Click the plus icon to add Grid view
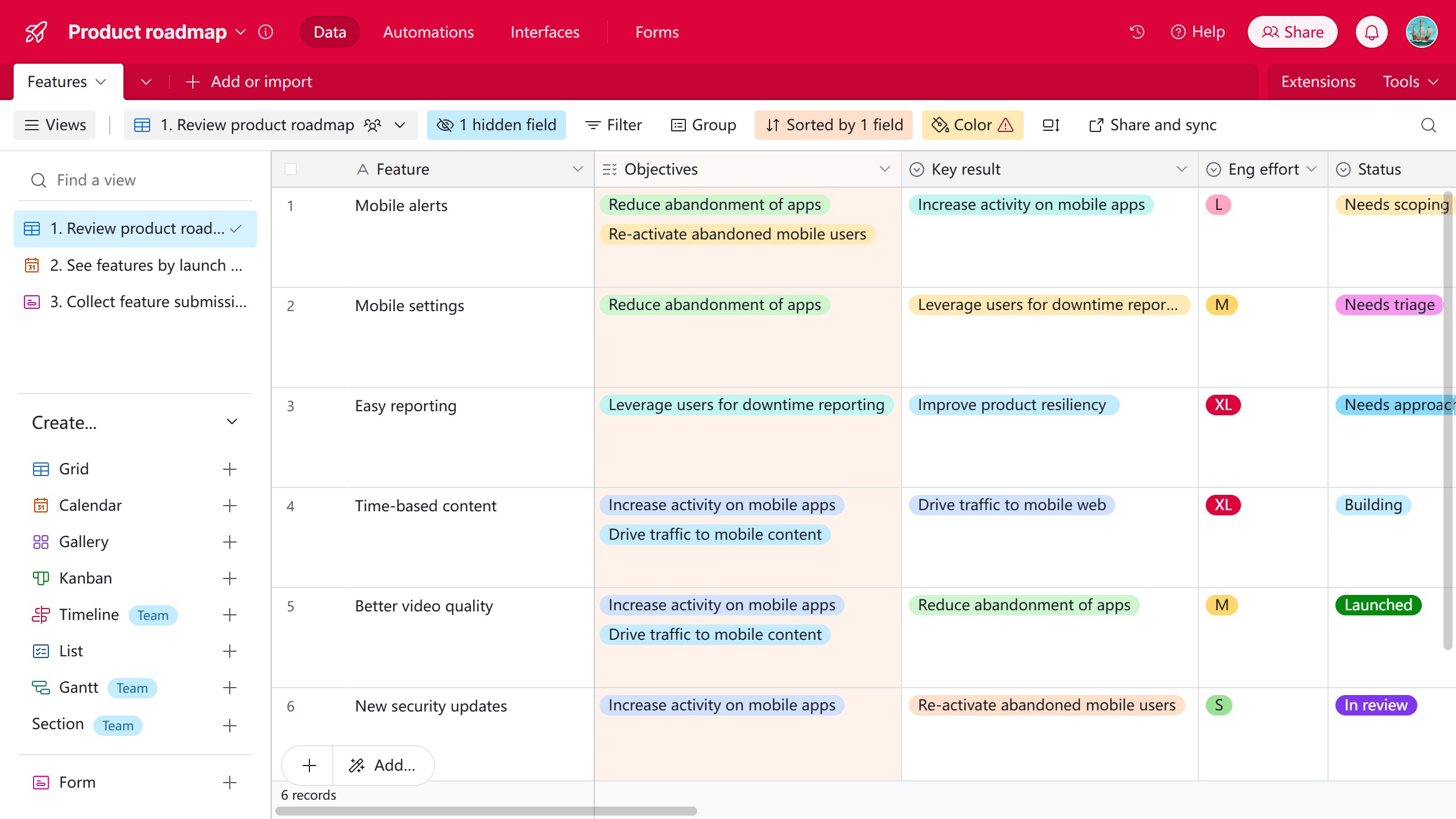This screenshot has width=1456, height=819. coord(230,469)
